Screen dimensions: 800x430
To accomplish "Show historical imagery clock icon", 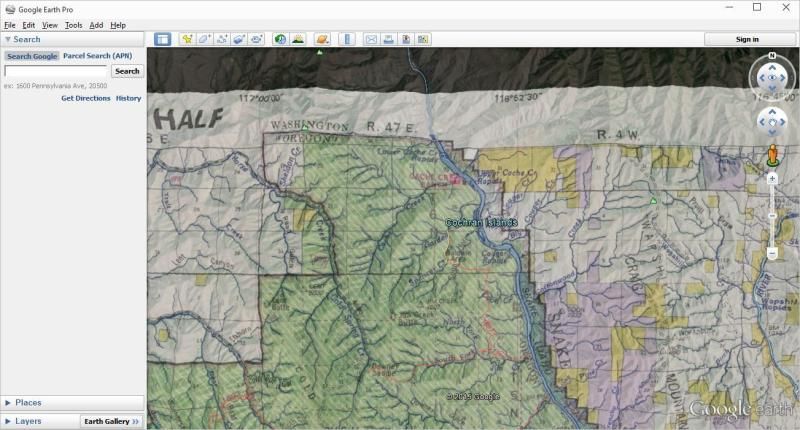I will coord(280,39).
